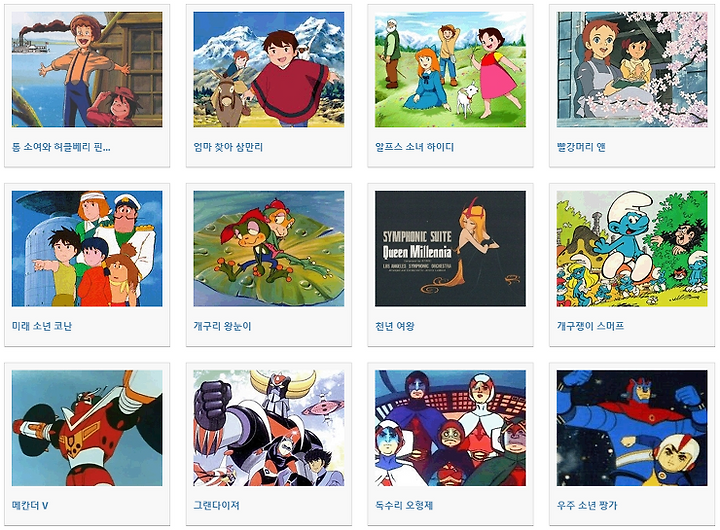Open the 미래 소년 코난 thumbnail image

(x=87, y=248)
